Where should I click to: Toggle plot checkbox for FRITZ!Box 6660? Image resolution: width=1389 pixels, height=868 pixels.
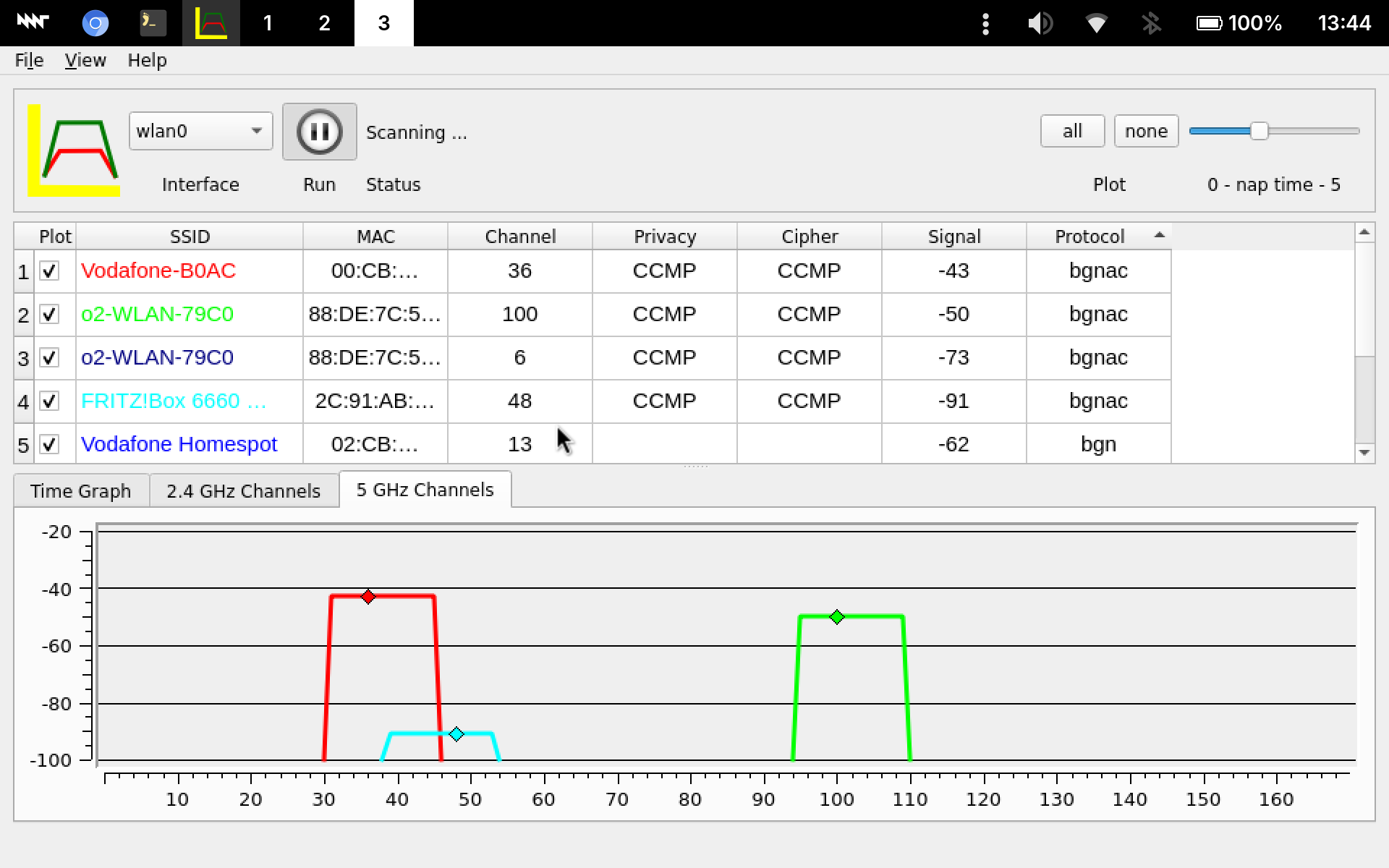pyautogui.click(x=49, y=401)
